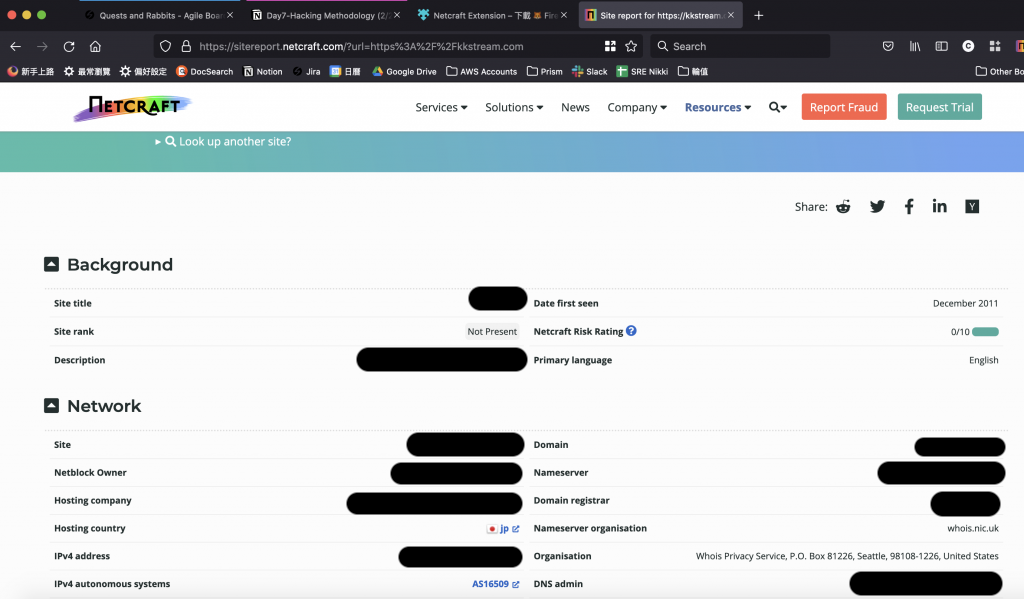This screenshot has width=1024, height=599.
Task: Open the QR grid icon in address bar
Action: tap(610, 46)
